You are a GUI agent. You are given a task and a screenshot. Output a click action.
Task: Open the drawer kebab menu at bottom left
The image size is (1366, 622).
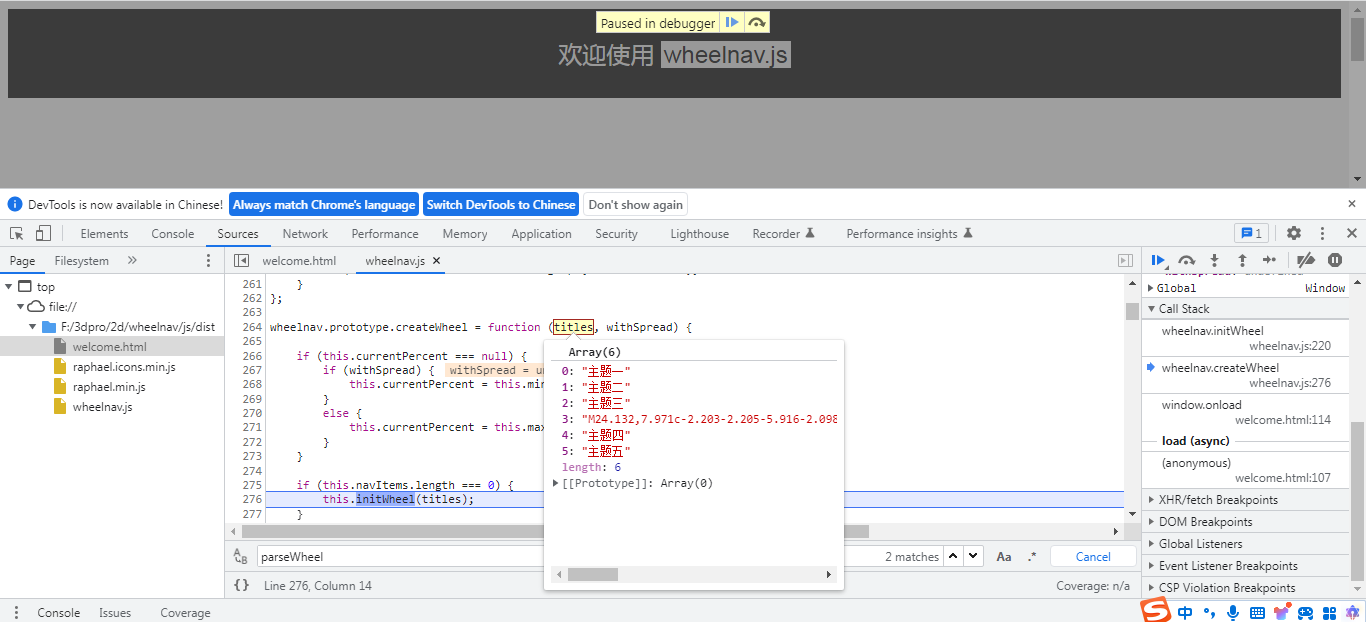15,612
